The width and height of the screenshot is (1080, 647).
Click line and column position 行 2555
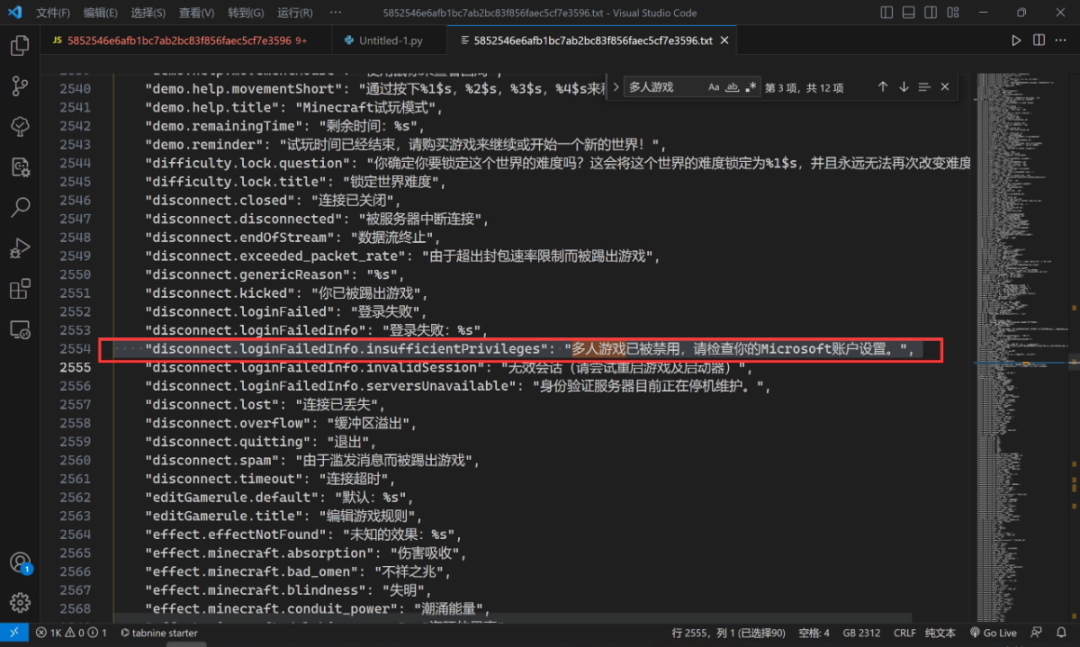point(728,633)
